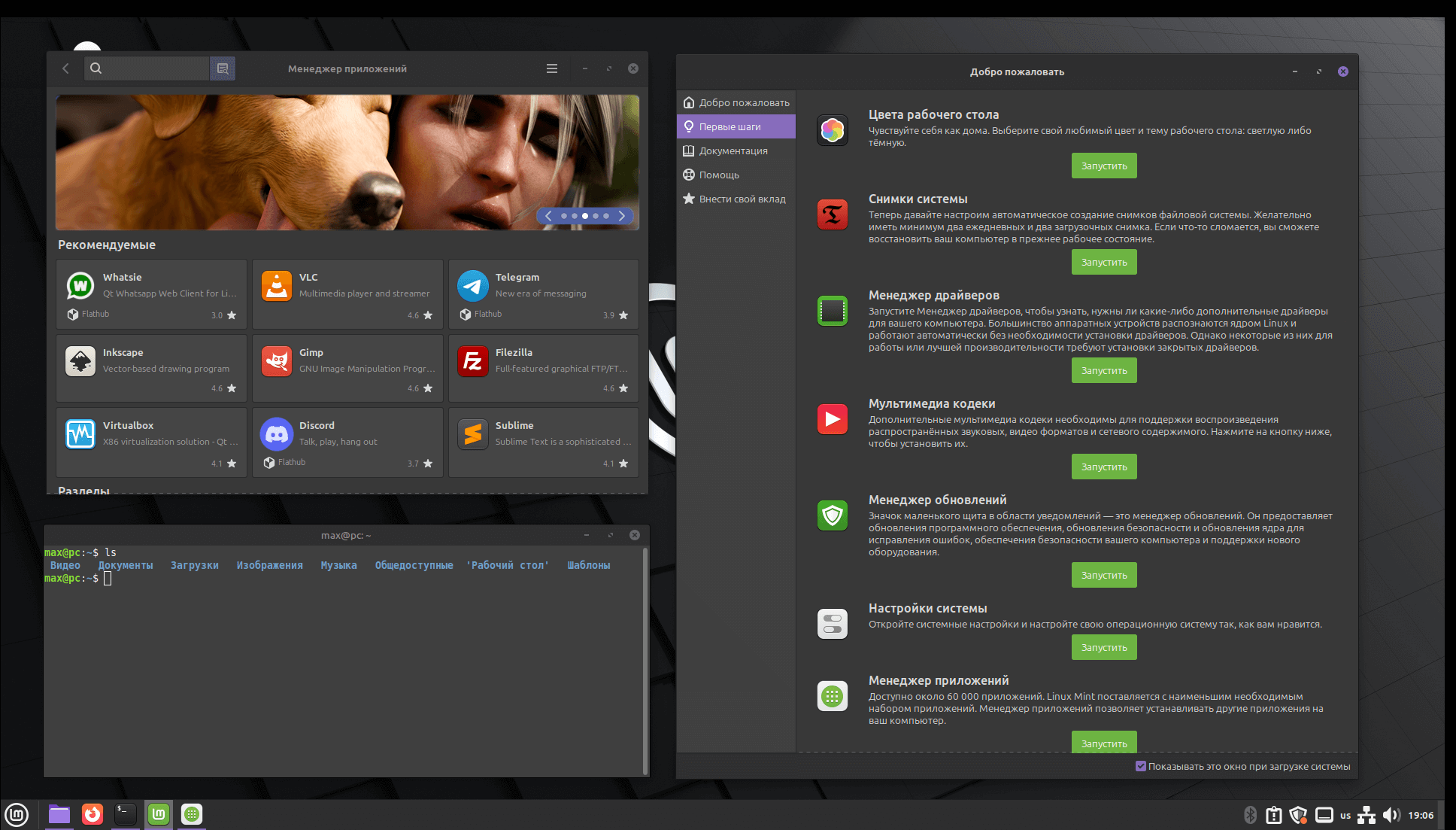Open the Внести свой вклад section

pos(742,199)
